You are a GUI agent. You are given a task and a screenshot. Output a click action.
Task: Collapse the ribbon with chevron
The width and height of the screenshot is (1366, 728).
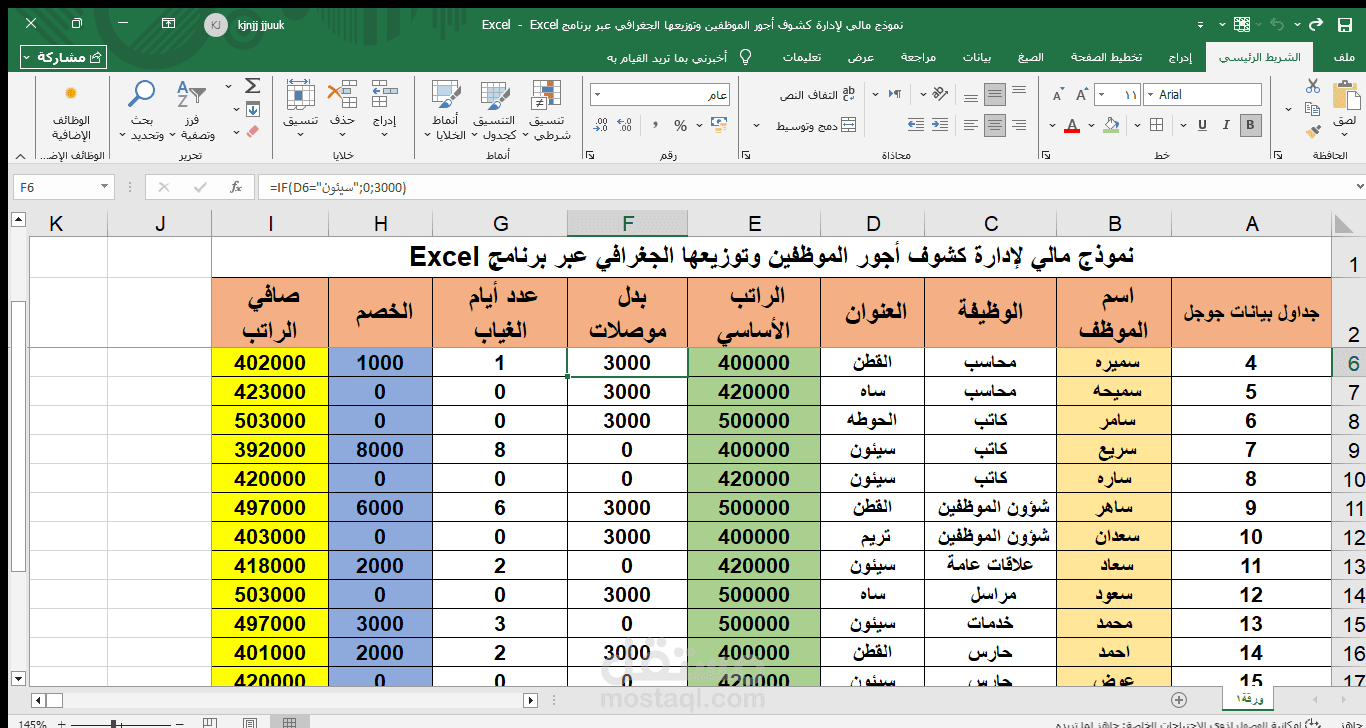pos(20,157)
